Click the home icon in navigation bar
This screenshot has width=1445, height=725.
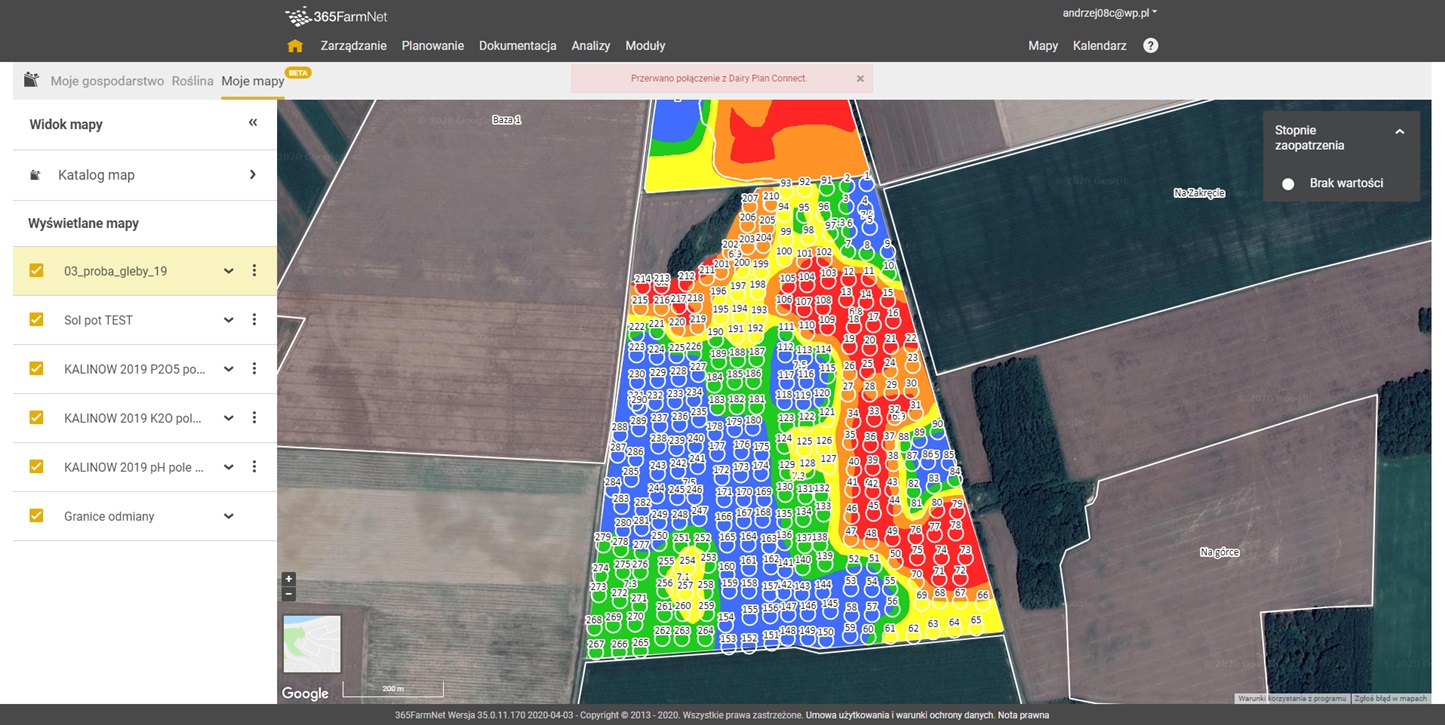tap(295, 46)
